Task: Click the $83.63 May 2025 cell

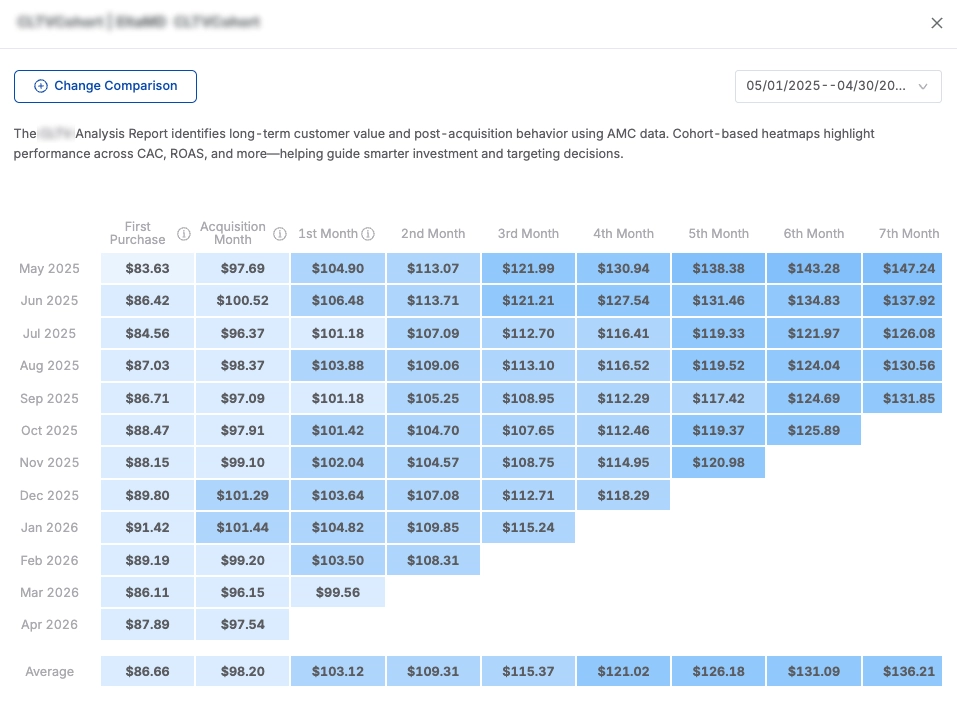Action: (x=148, y=268)
